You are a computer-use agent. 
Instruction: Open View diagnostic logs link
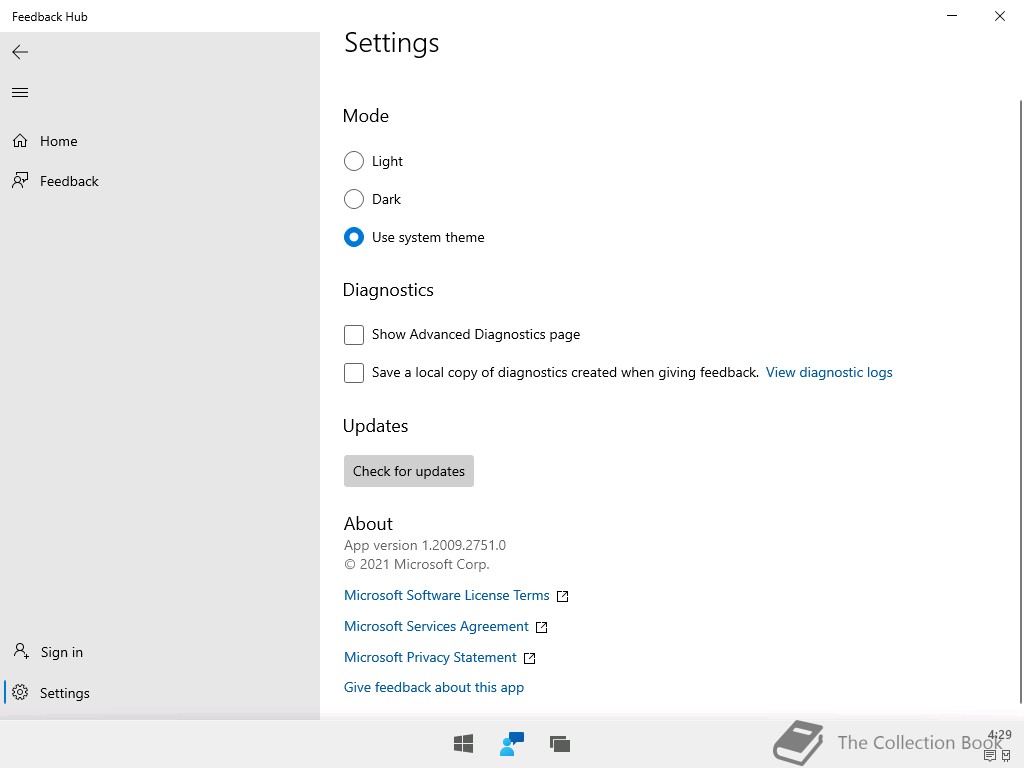829,372
